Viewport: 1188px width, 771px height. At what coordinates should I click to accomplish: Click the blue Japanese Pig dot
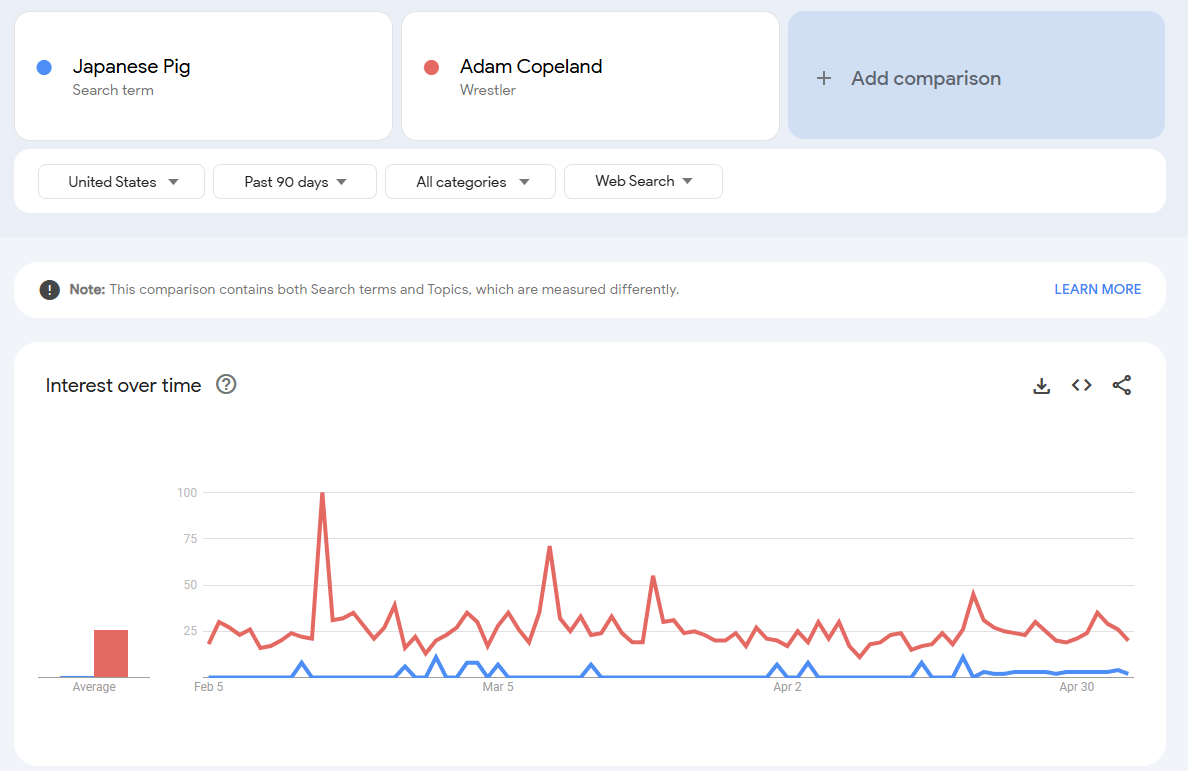click(44, 67)
